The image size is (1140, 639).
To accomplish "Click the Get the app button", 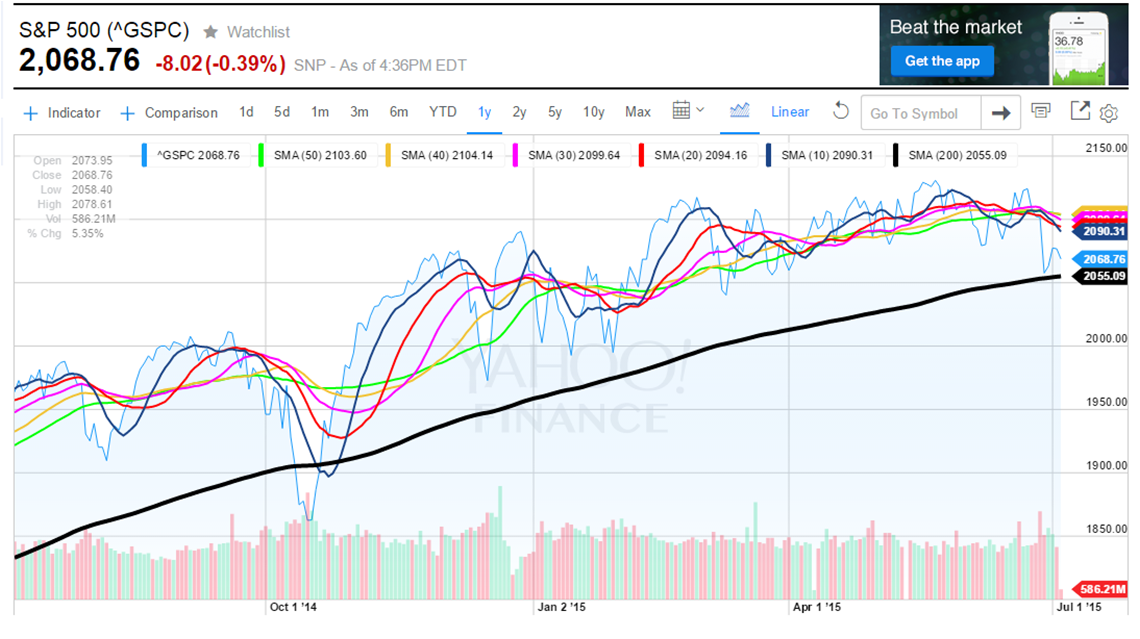I will [x=942, y=62].
